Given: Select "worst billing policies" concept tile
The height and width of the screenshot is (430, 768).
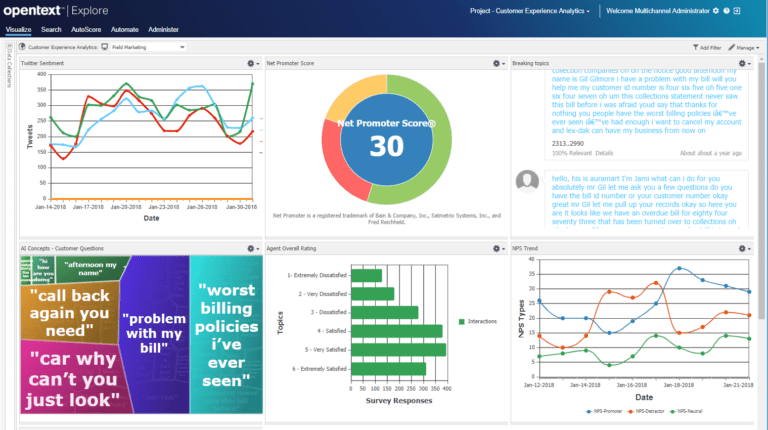Looking at the screenshot, I should pos(226,335).
